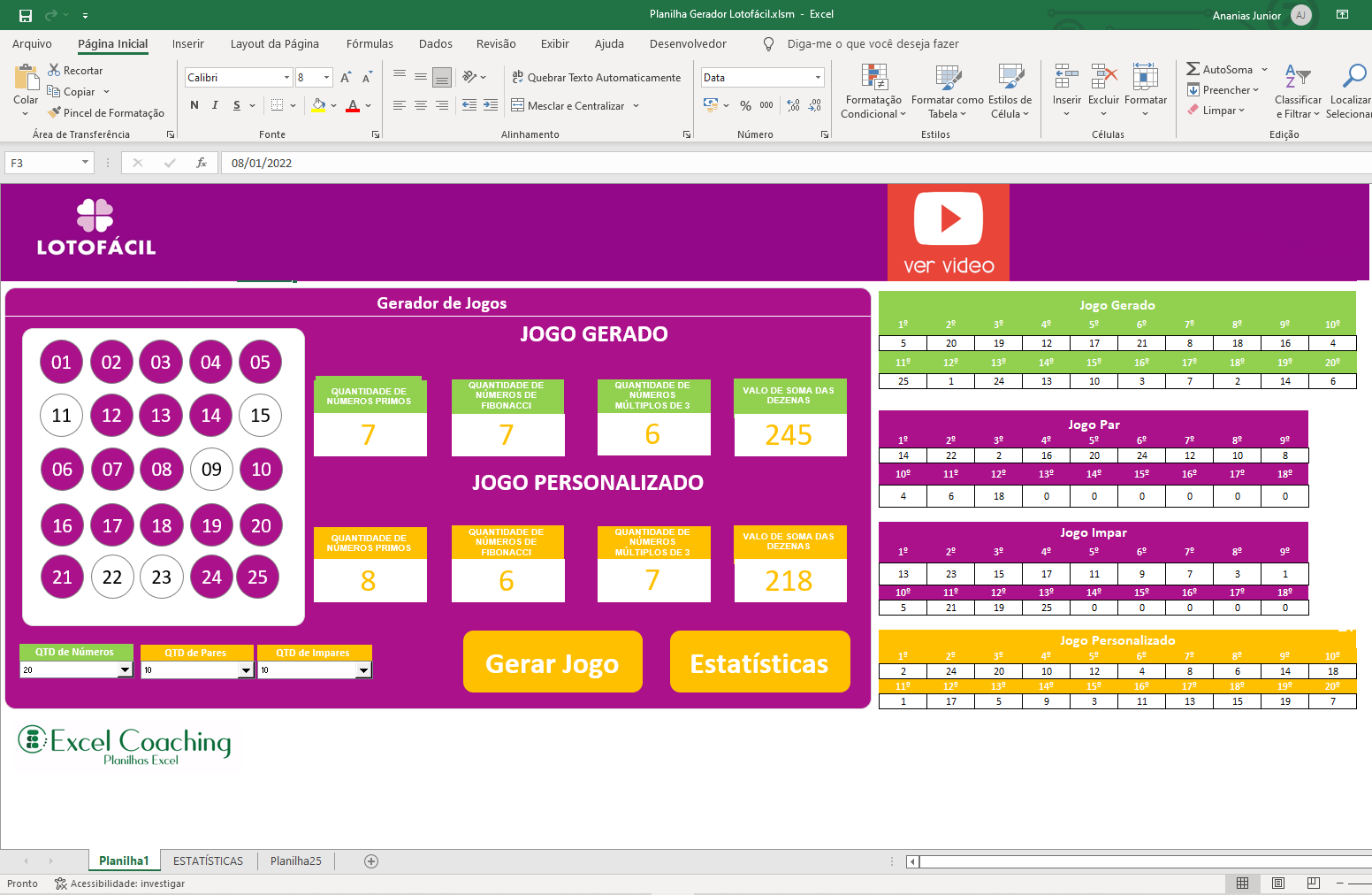Toggle middle vertical alignment
Image resolution: width=1372 pixels, height=895 pixels.
click(421, 77)
